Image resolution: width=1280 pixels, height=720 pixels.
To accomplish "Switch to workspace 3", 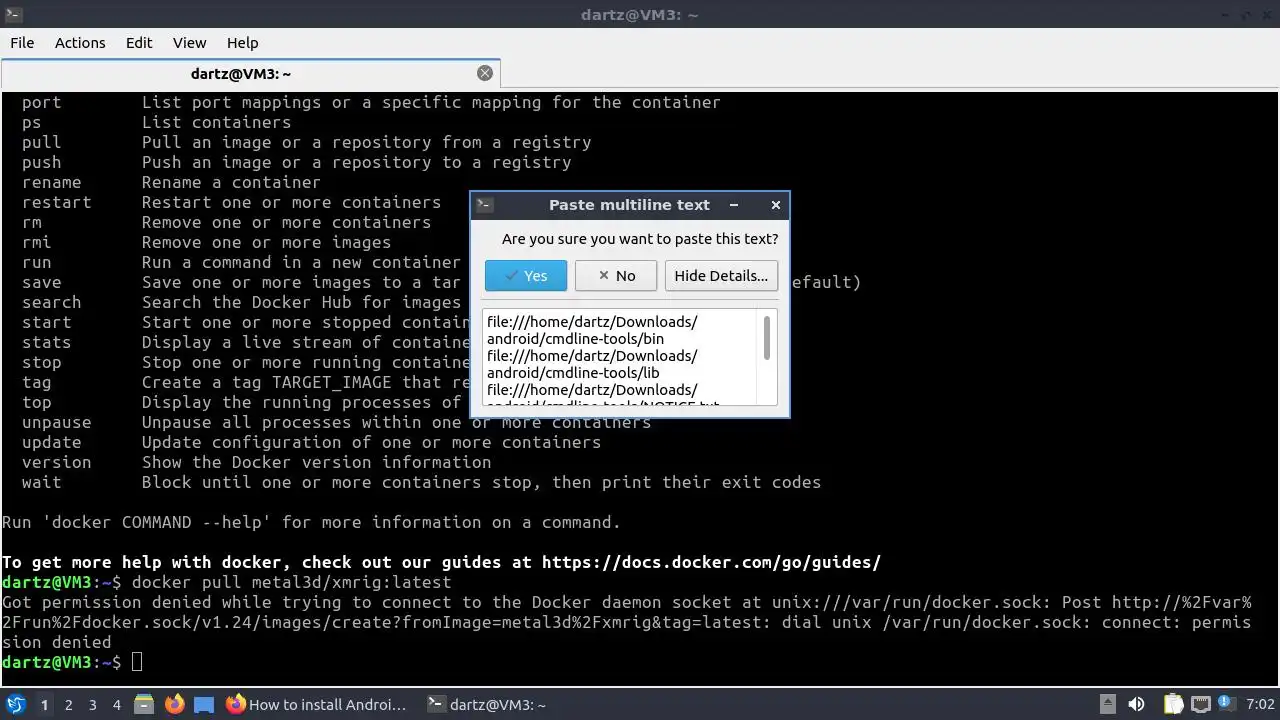I will [92, 704].
